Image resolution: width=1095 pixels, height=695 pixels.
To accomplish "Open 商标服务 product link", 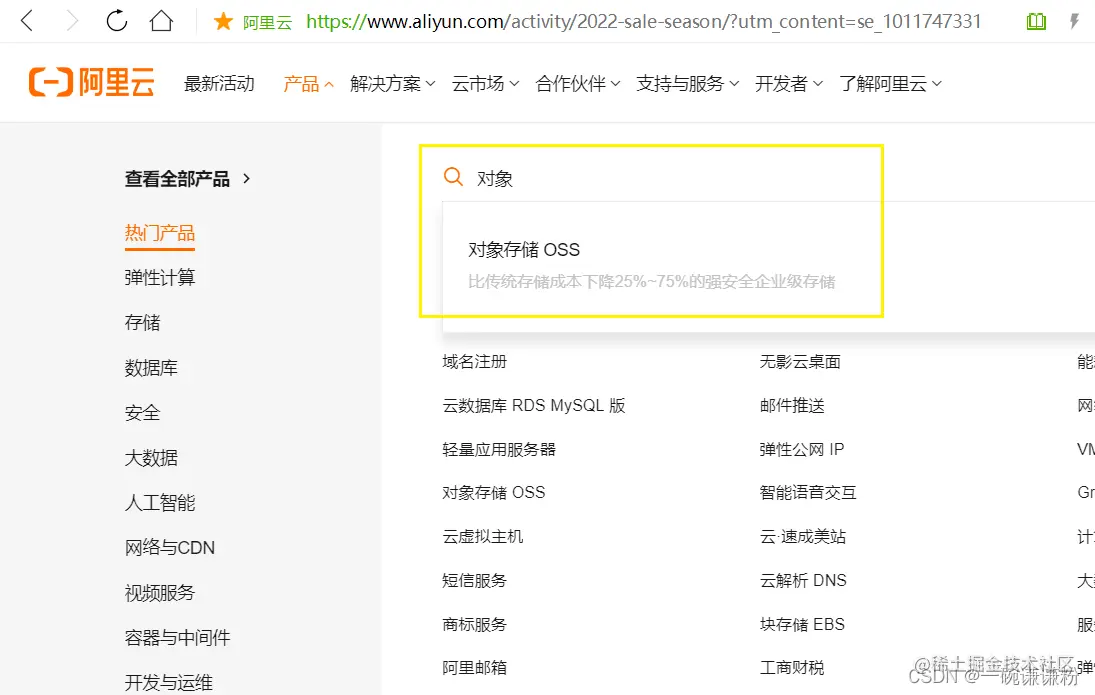I will click(474, 624).
